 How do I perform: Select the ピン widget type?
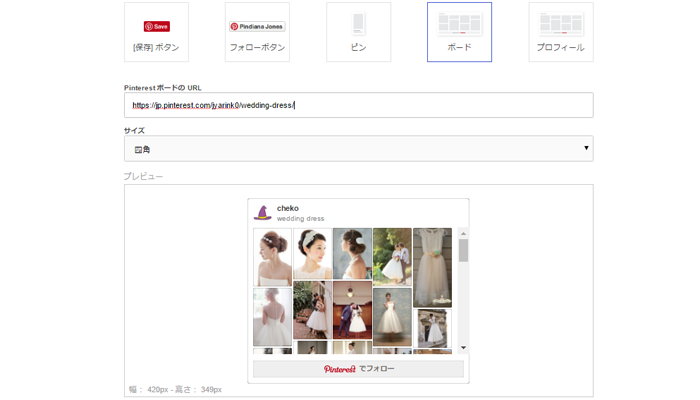click(x=358, y=32)
